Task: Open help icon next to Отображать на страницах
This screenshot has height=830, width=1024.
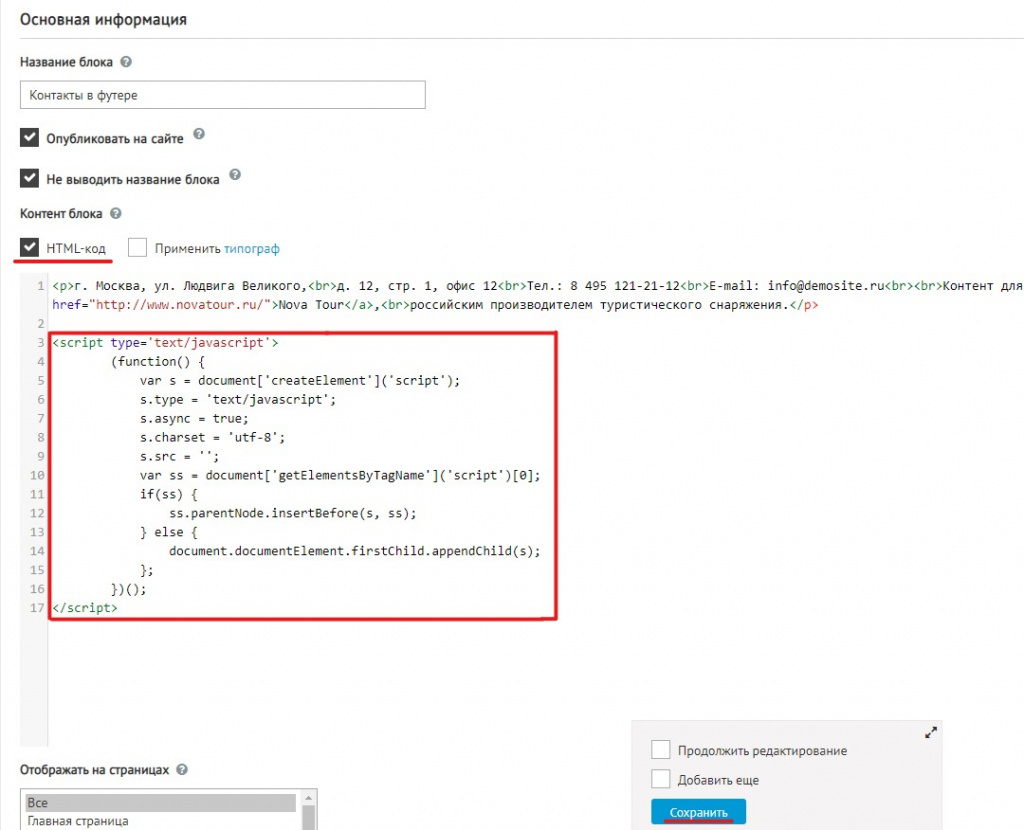Action: pos(182,770)
